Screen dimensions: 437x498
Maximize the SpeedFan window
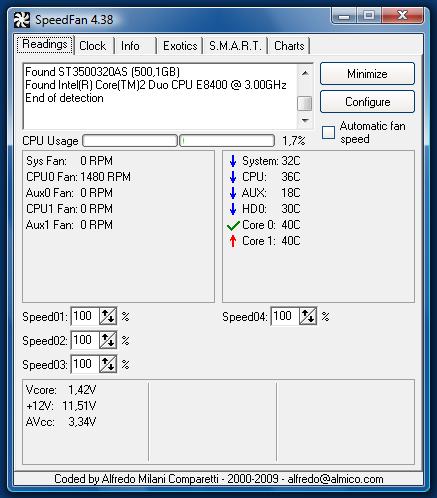pos(369,16)
